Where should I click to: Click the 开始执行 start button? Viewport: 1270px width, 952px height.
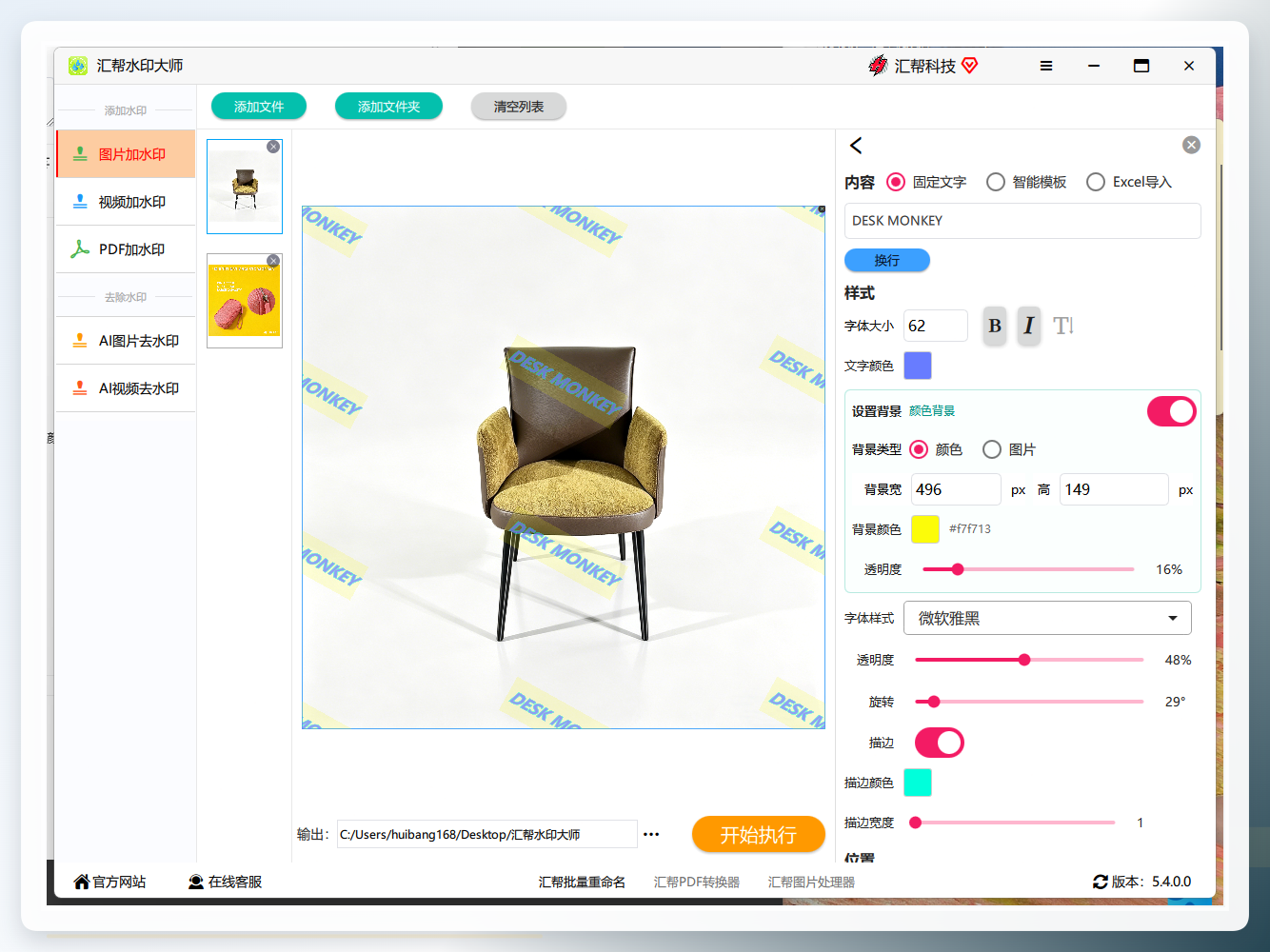click(759, 835)
